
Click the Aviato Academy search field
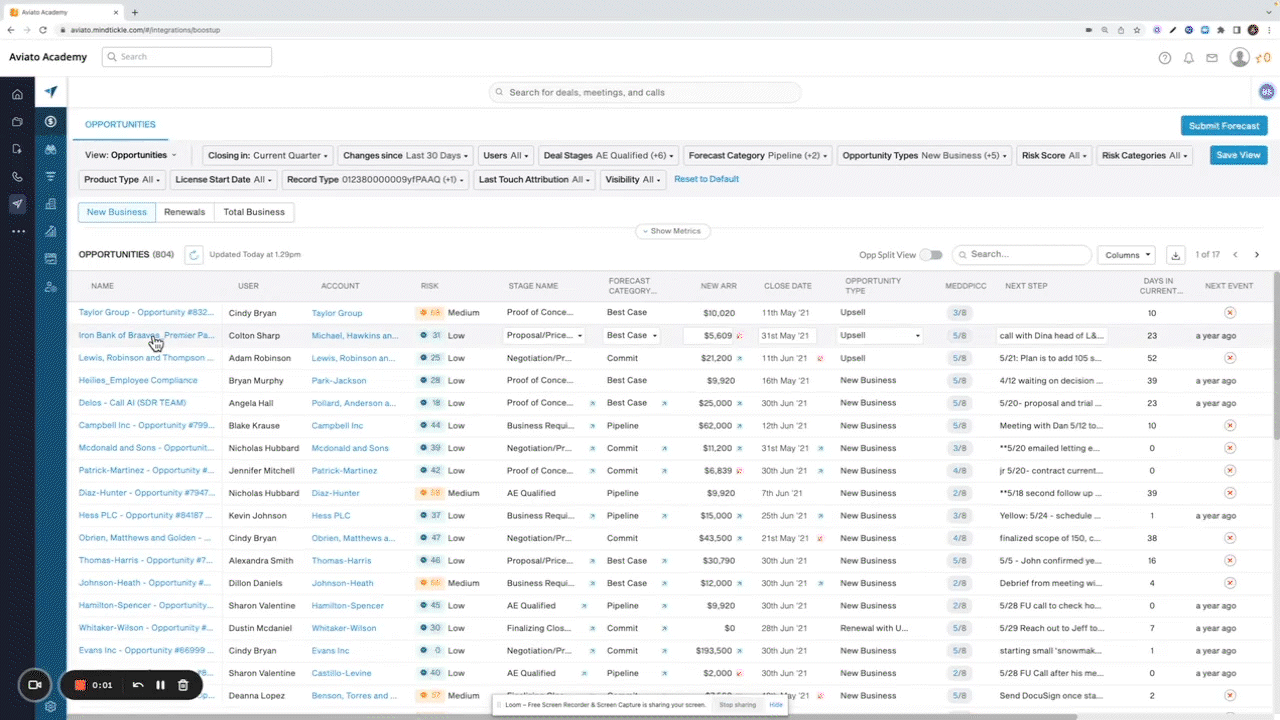(186, 57)
